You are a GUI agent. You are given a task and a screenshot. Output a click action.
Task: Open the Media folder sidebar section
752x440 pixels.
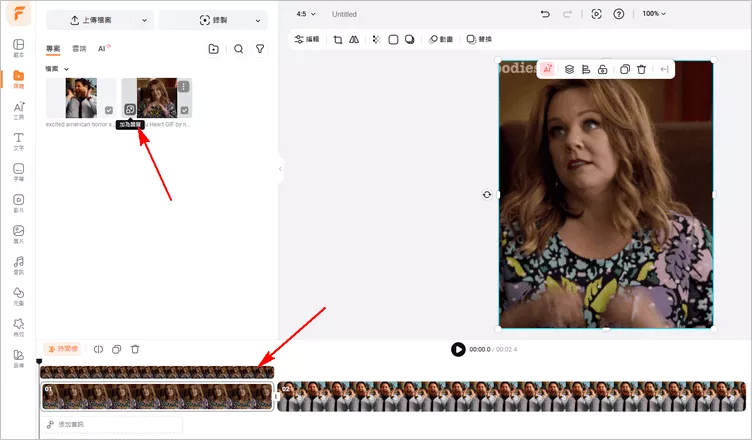[x=19, y=79]
